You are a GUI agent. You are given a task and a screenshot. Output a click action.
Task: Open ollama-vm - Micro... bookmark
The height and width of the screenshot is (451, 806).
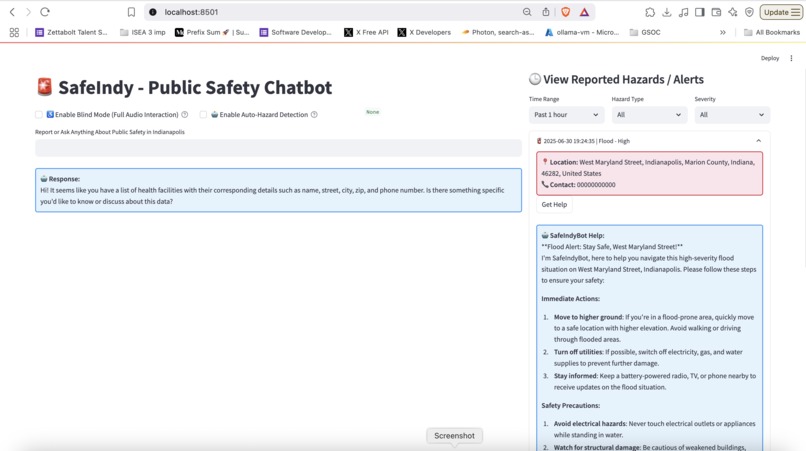pos(582,32)
